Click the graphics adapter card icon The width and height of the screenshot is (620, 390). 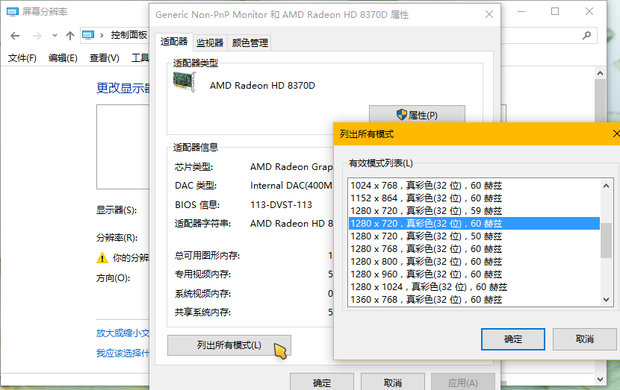click(x=184, y=81)
